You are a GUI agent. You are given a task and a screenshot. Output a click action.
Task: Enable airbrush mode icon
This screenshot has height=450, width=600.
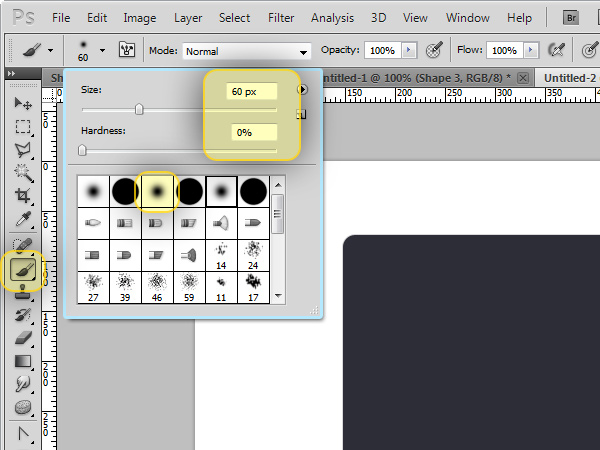coord(556,50)
